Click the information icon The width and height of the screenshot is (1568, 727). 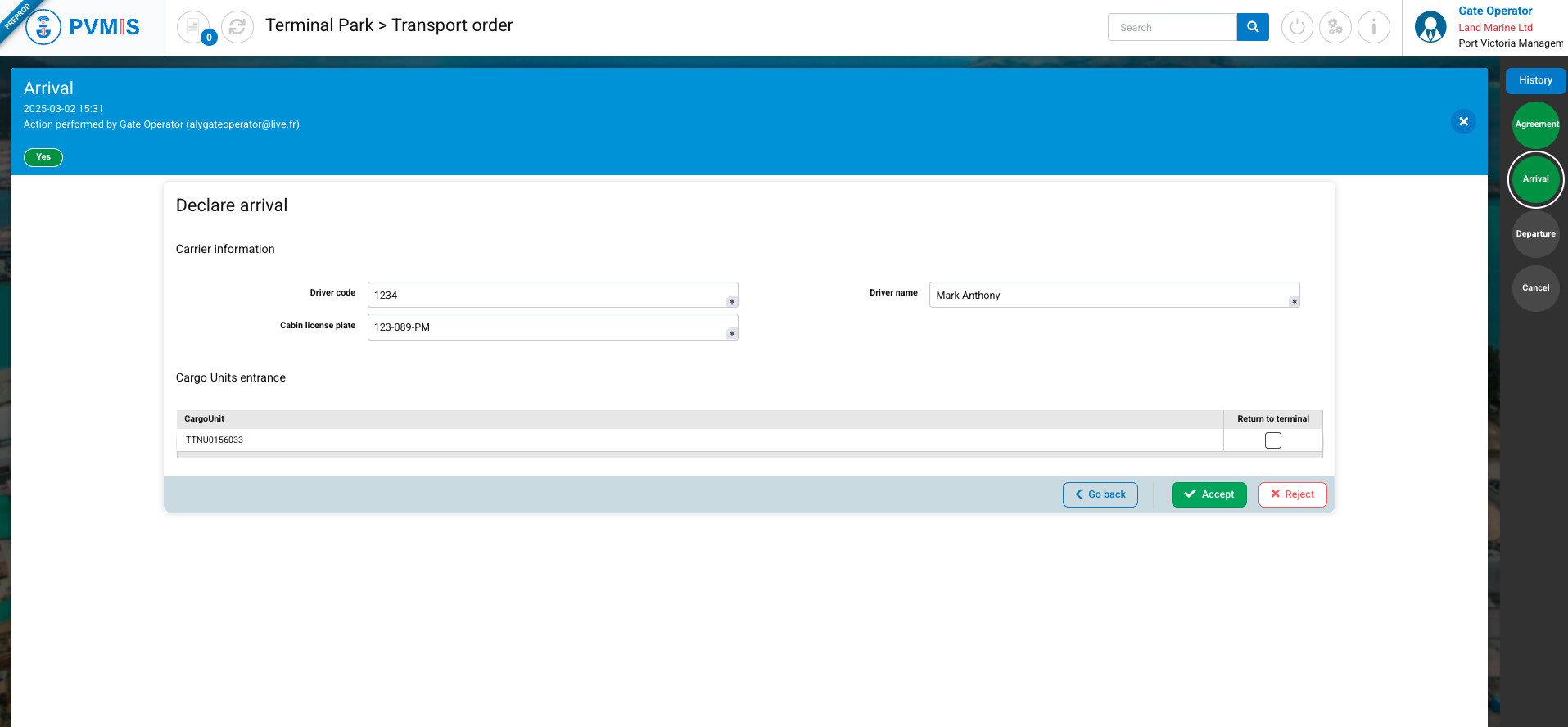click(1373, 27)
